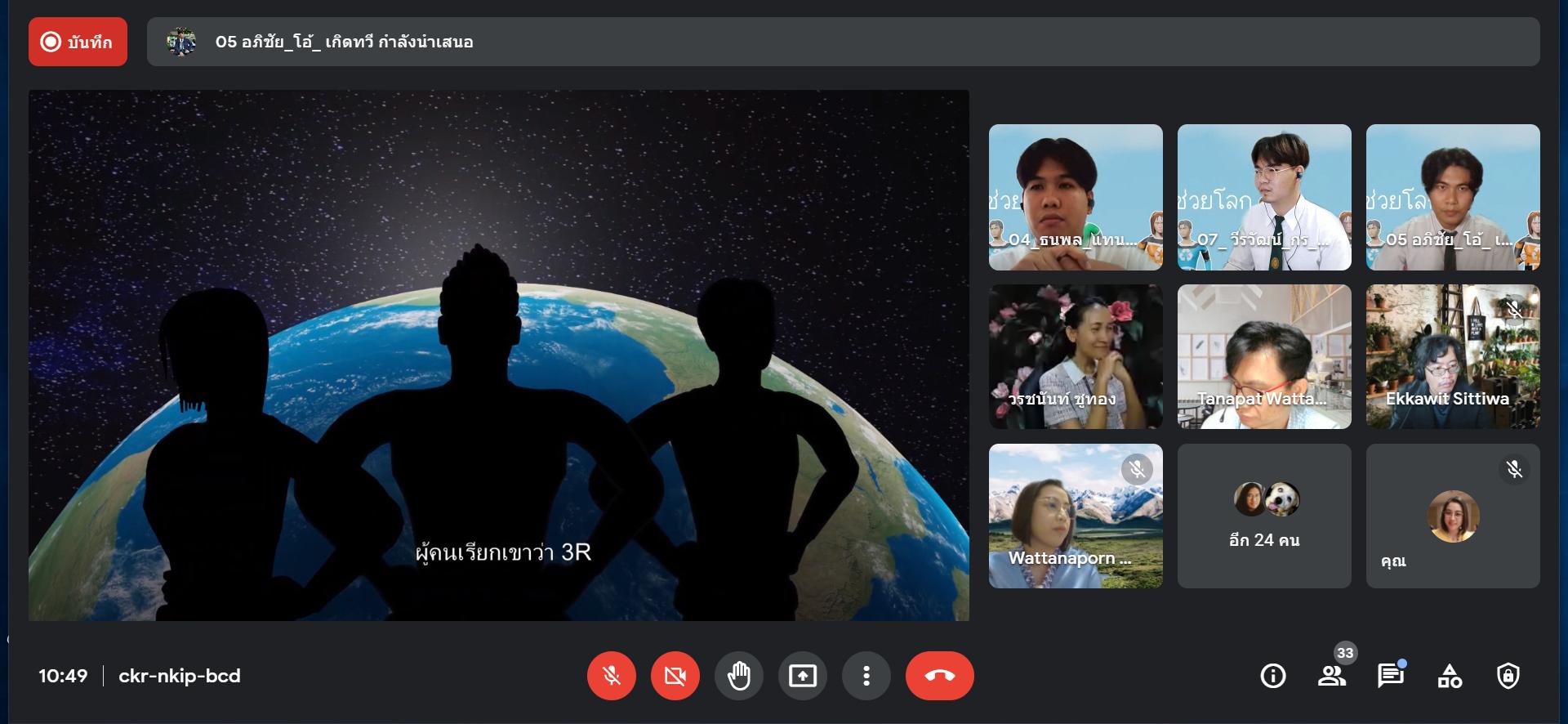Show everyone participants panel
Image resolution: width=1568 pixels, height=724 pixels.
pos(1331,676)
